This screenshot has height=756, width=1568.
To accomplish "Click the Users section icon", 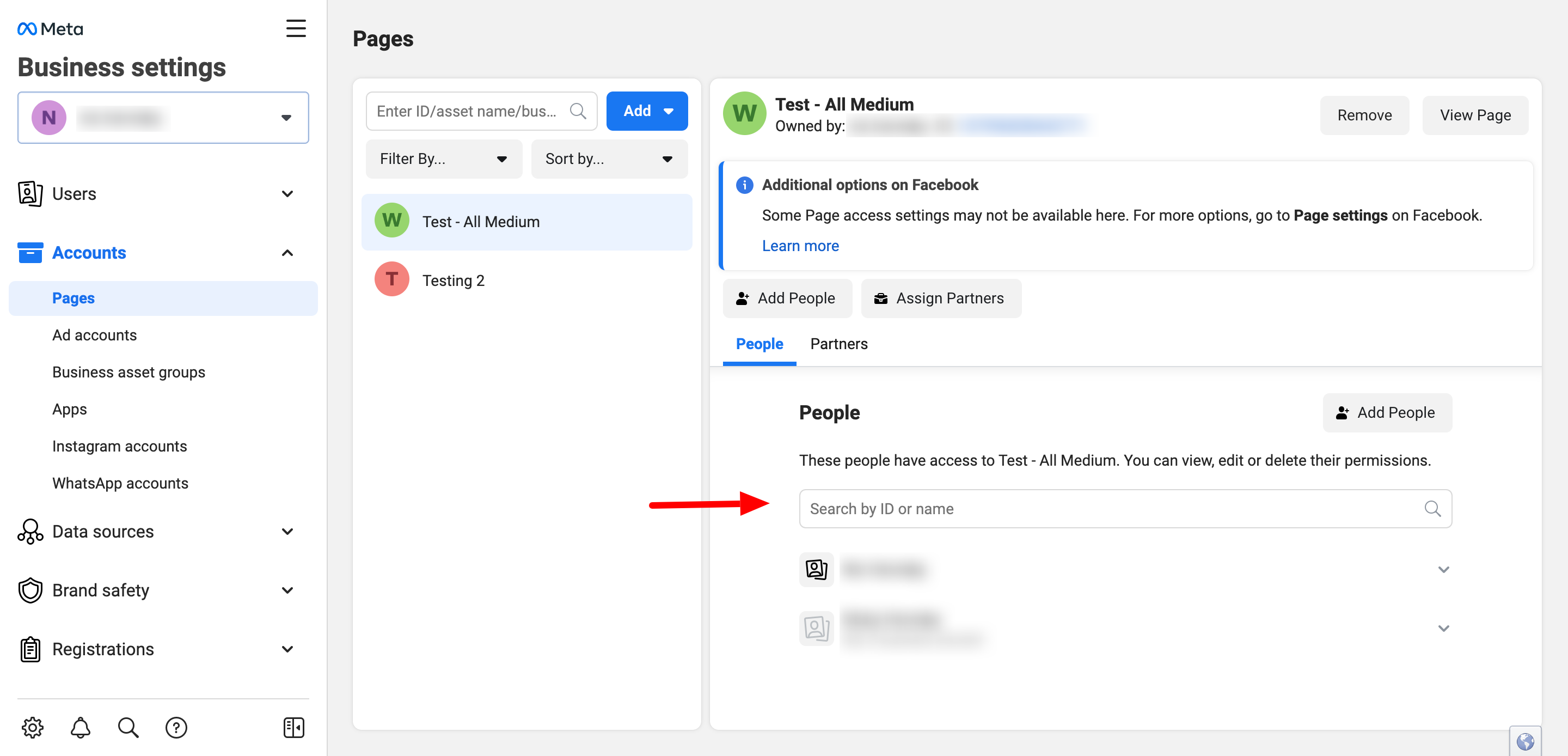I will [x=30, y=194].
